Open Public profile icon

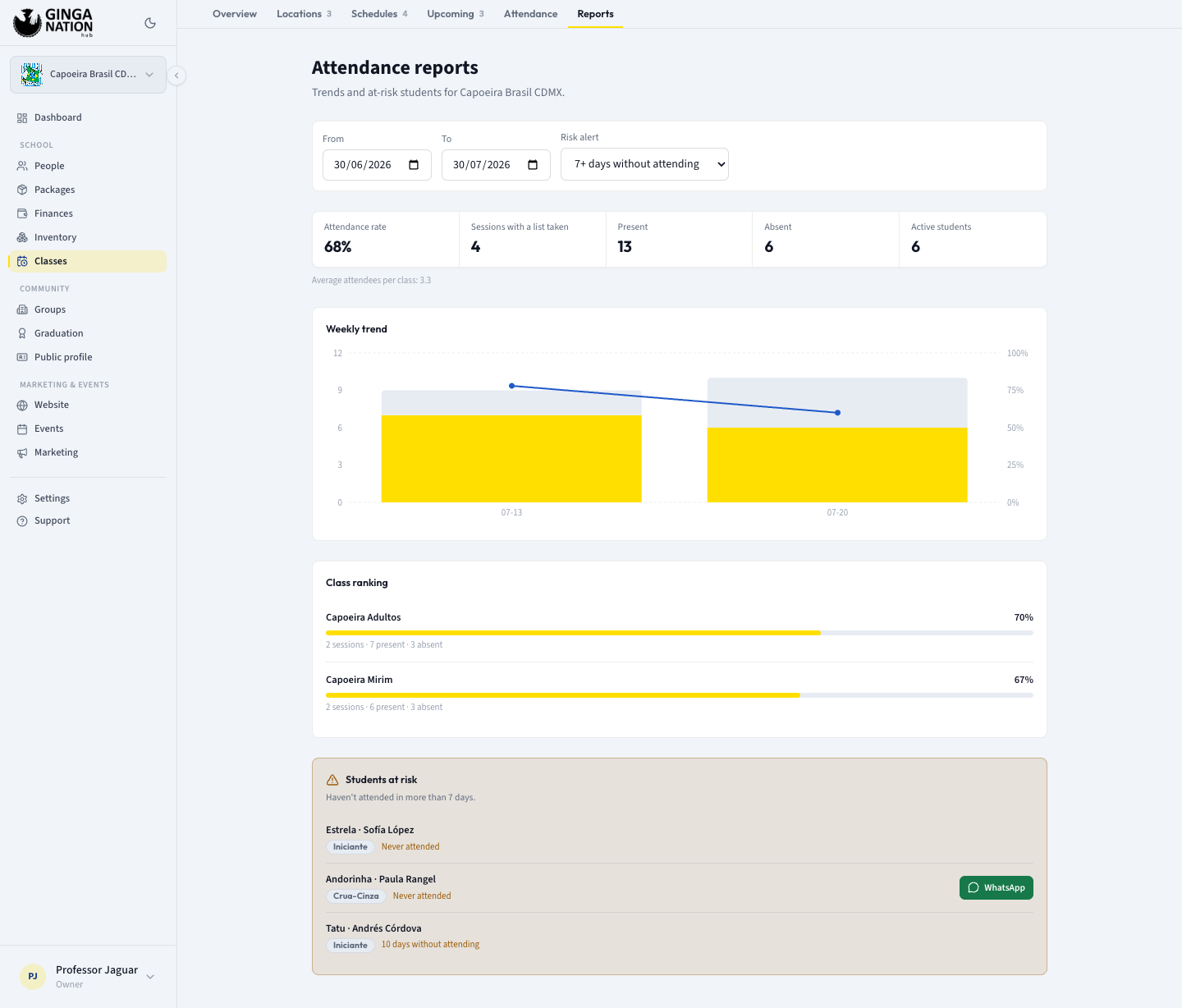tap(22, 357)
